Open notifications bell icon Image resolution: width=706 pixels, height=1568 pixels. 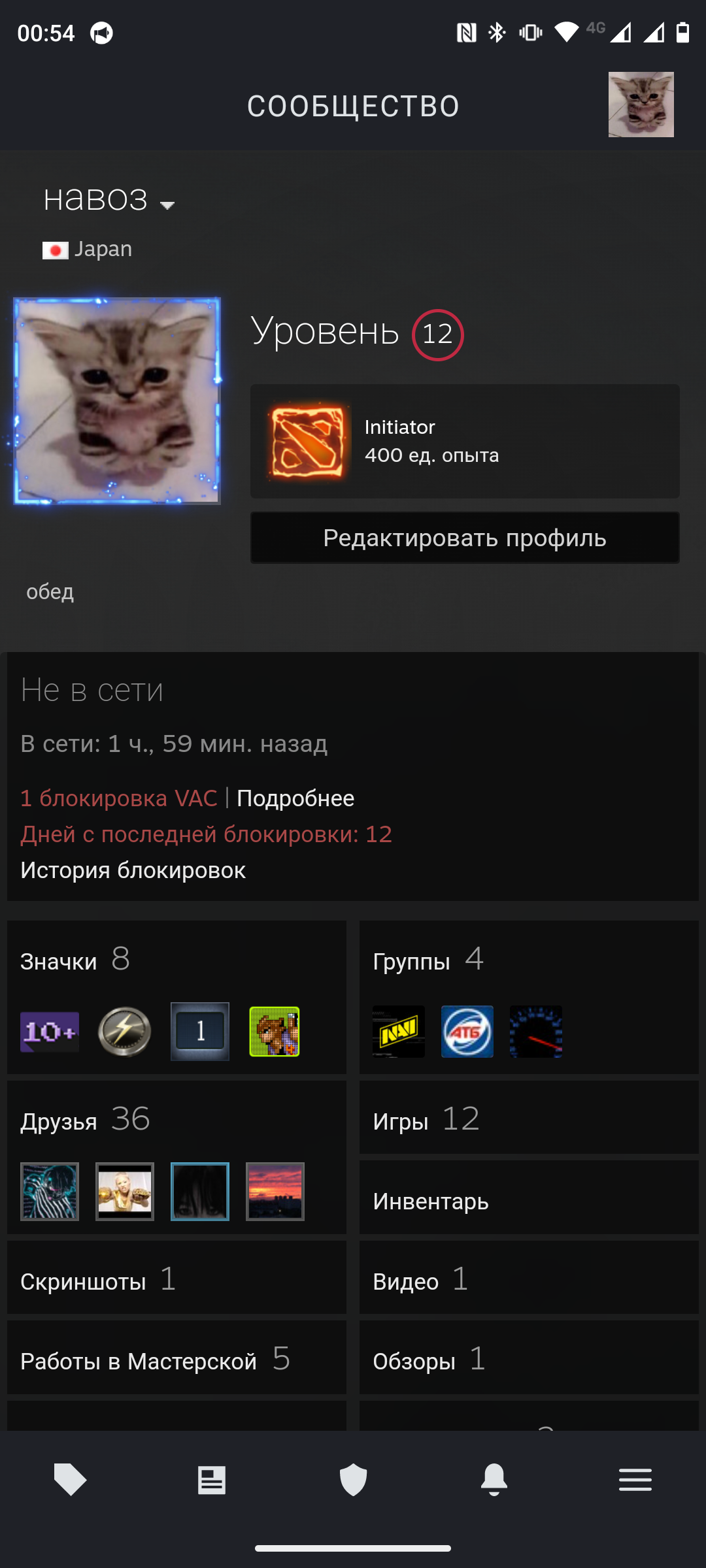click(494, 1480)
